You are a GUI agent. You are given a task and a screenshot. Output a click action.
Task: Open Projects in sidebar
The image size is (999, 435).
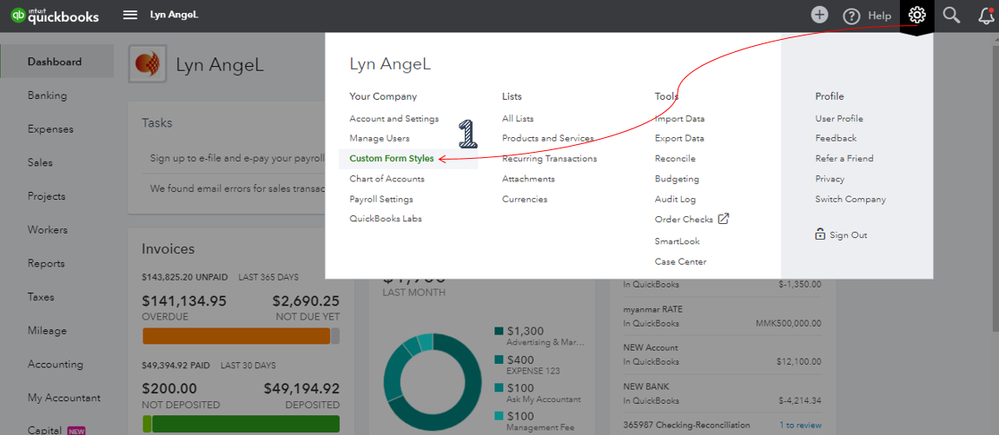pyautogui.click(x=47, y=196)
